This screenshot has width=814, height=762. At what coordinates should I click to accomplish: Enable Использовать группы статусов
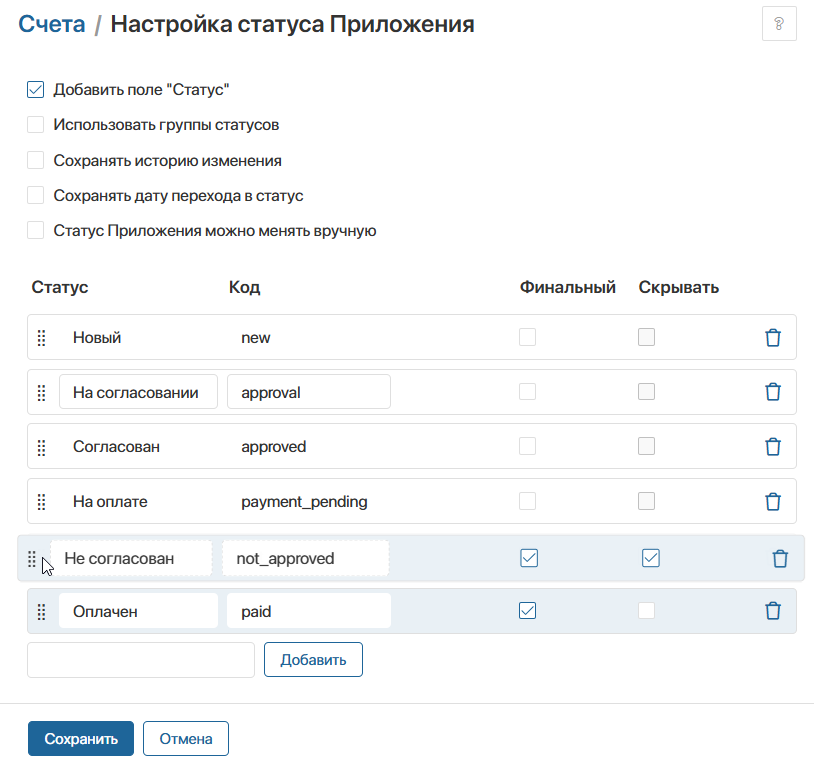pos(35,125)
